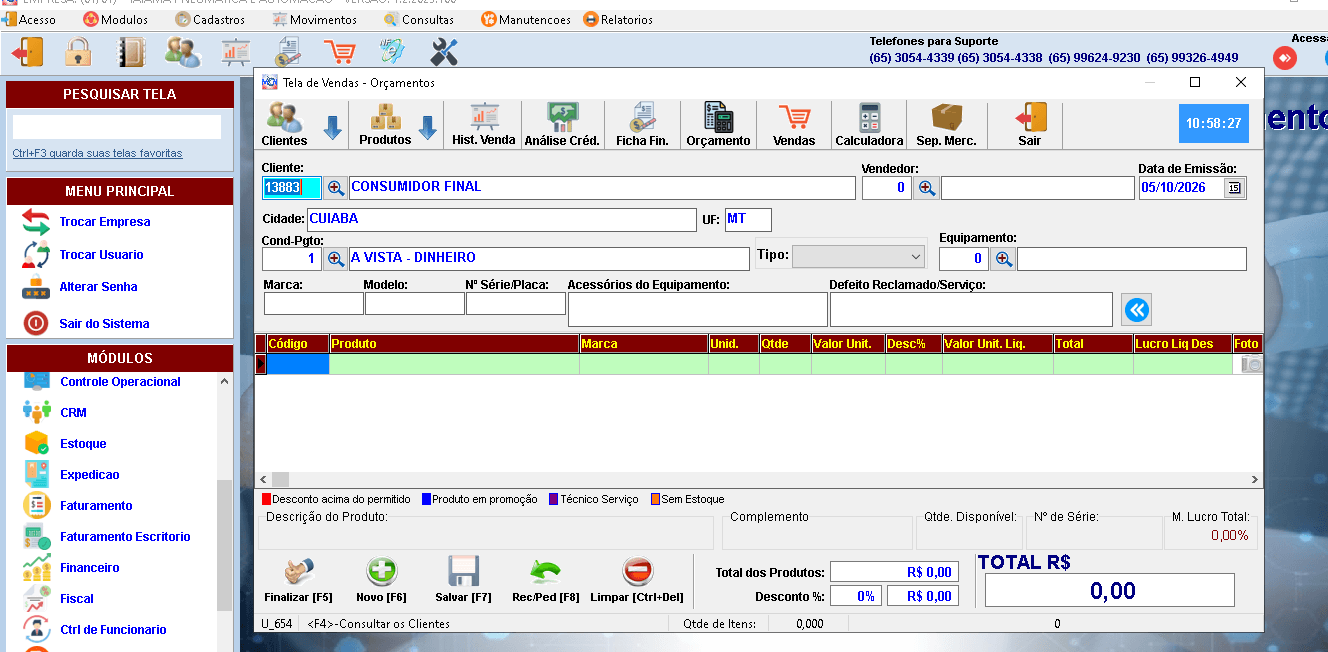Open Análise Créd. credit analysis

click(x=562, y=125)
